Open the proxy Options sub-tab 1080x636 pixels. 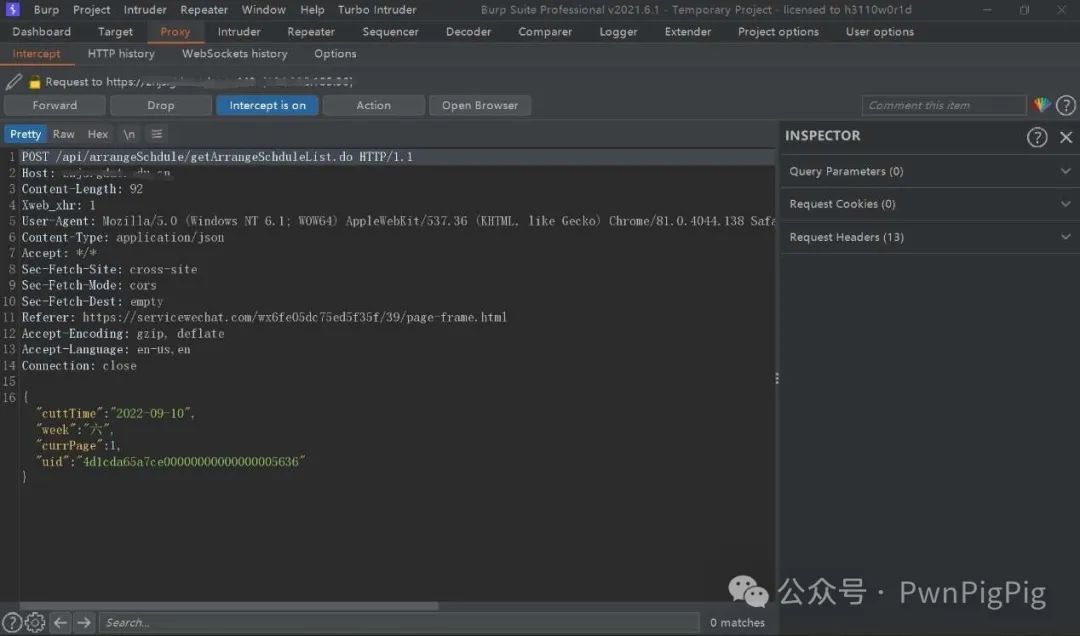[335, 54]
